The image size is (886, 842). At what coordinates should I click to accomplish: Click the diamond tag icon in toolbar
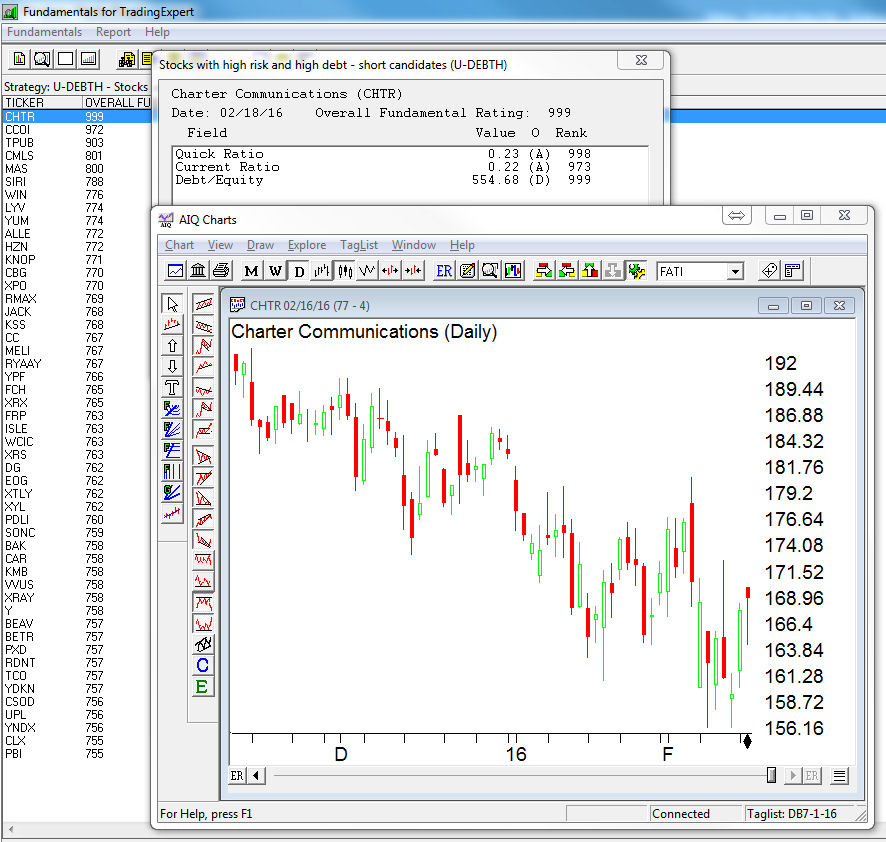tap(770, 271)
